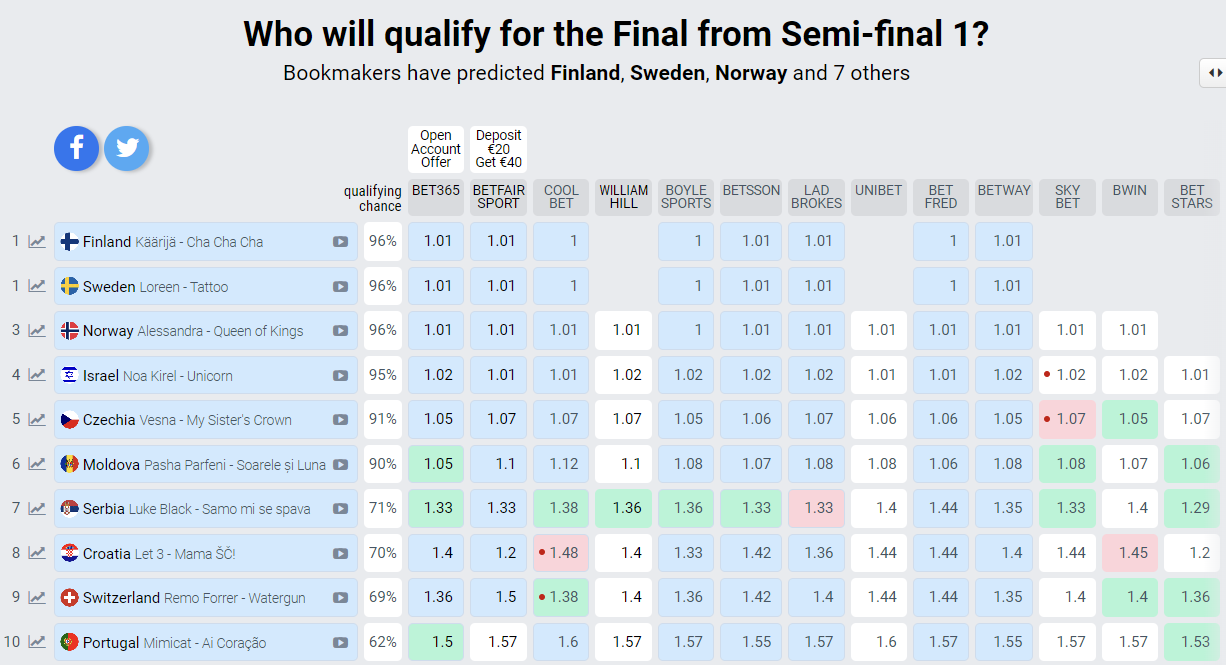Play Serbia's Samo mi se spava video
The image size is (1226, 665).
pyautogui.click(x=340, y=509)
